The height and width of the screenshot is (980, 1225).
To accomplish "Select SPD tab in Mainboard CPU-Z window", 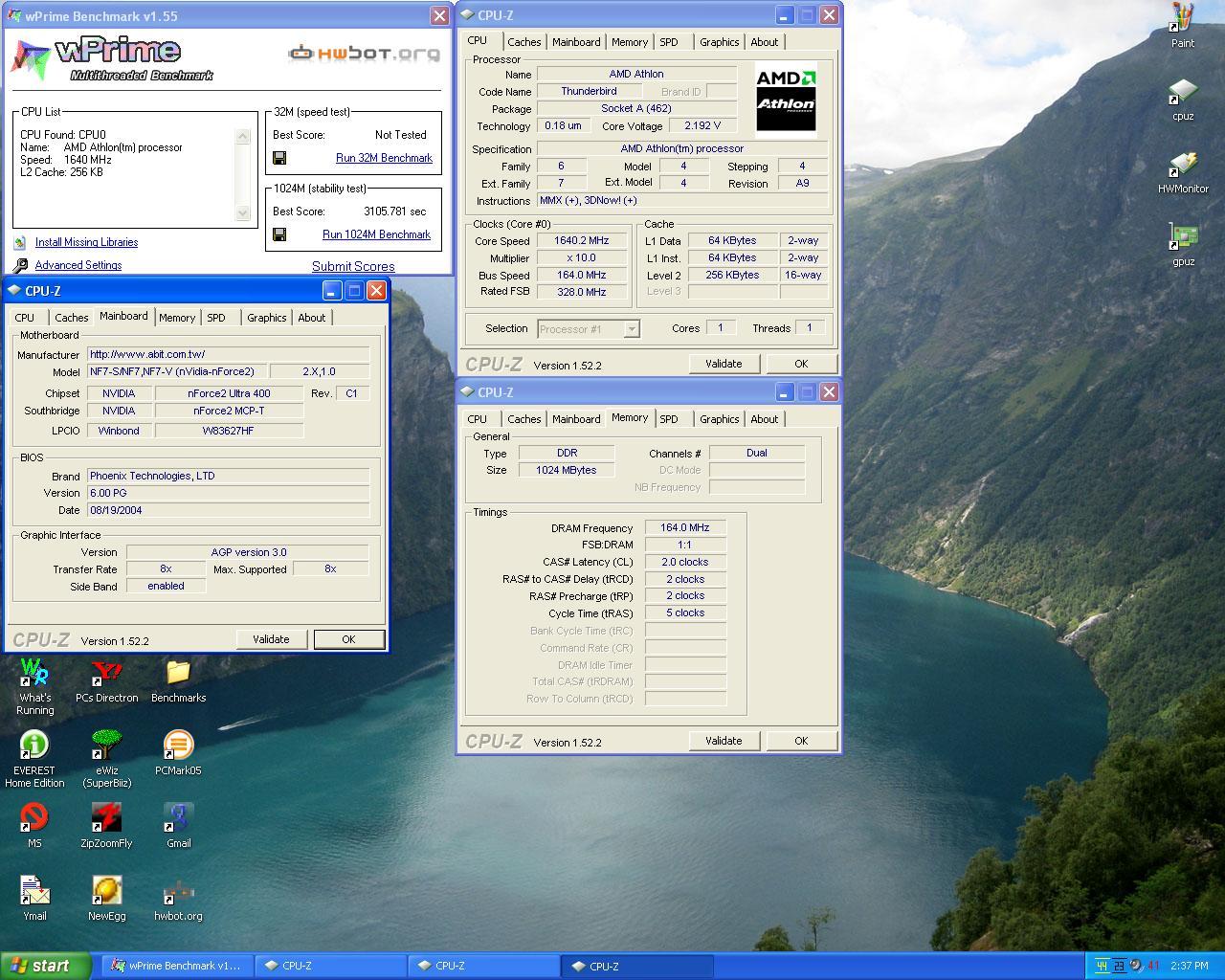I will pos(216,318).
